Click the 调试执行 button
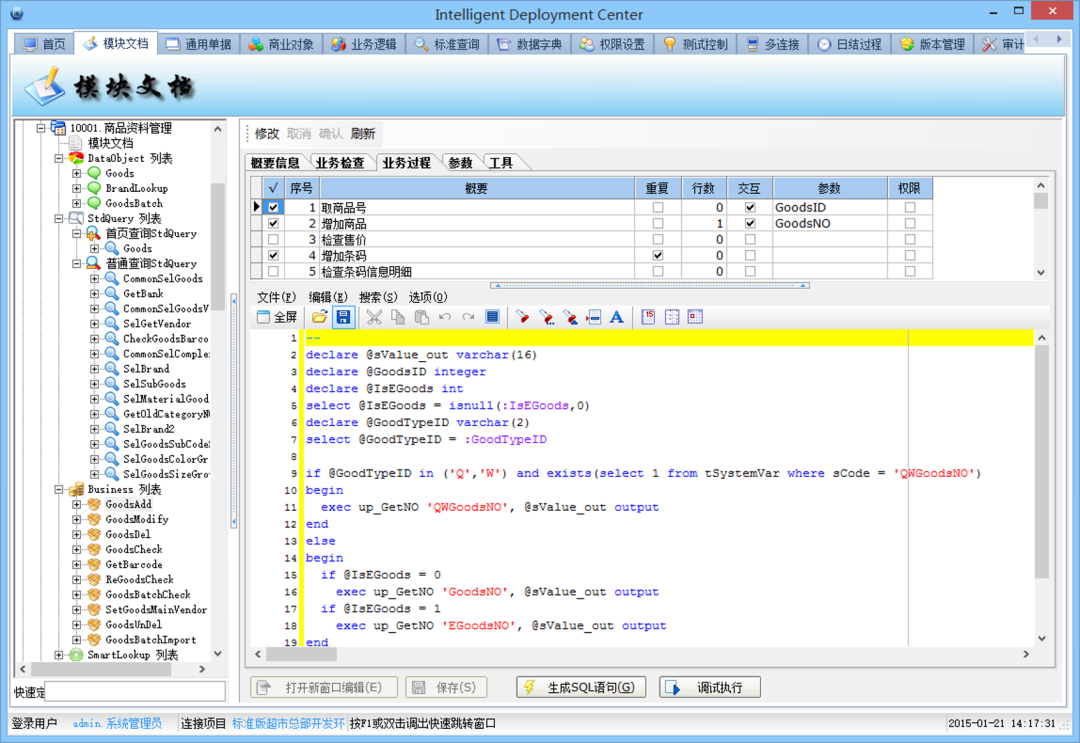The width and height of the screenshot is (1080, 743). [710, 687]
